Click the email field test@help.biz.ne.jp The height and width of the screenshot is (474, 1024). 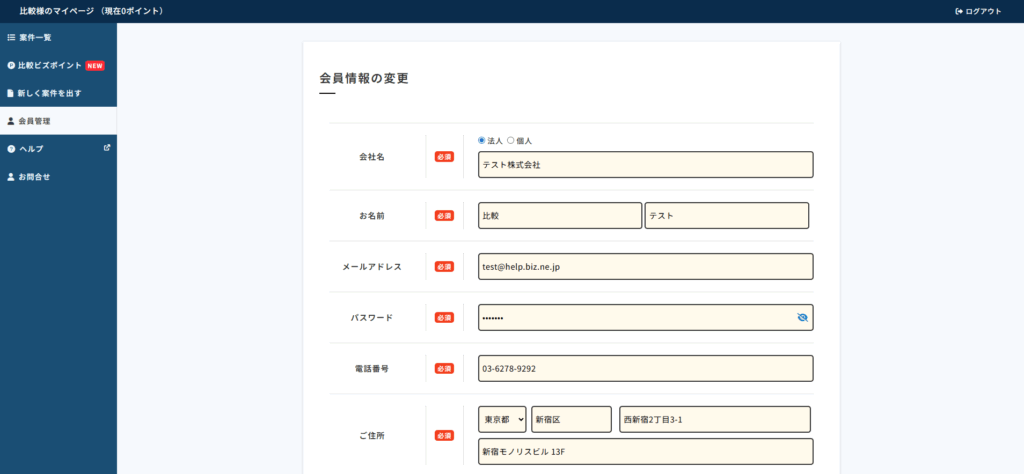645,267
